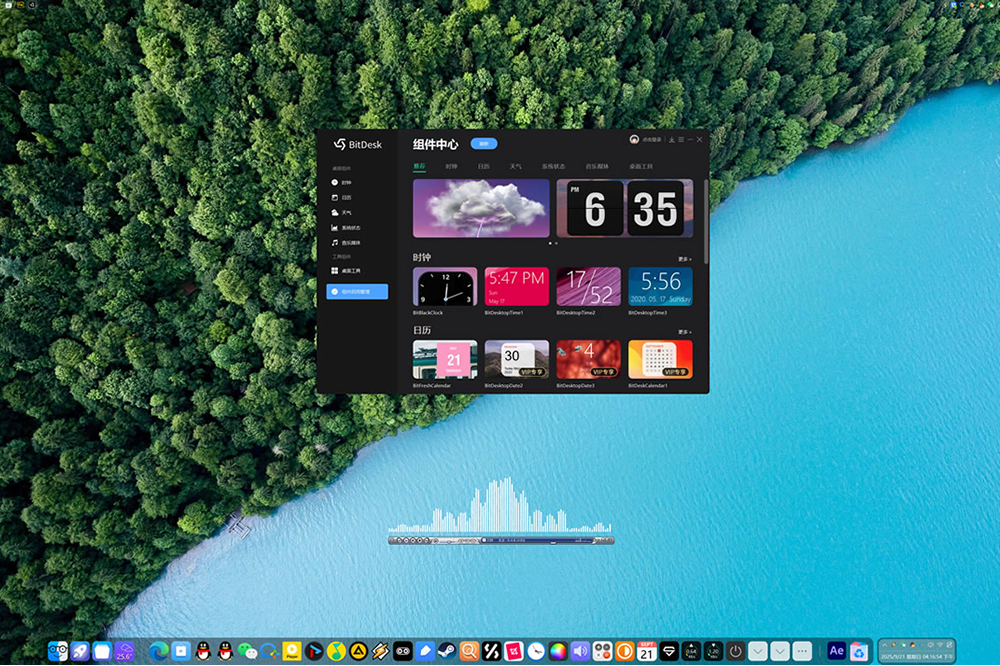1000x666 pixels.
Task: Click the rocket launcher icon in dock
Action: click(80, 651)
